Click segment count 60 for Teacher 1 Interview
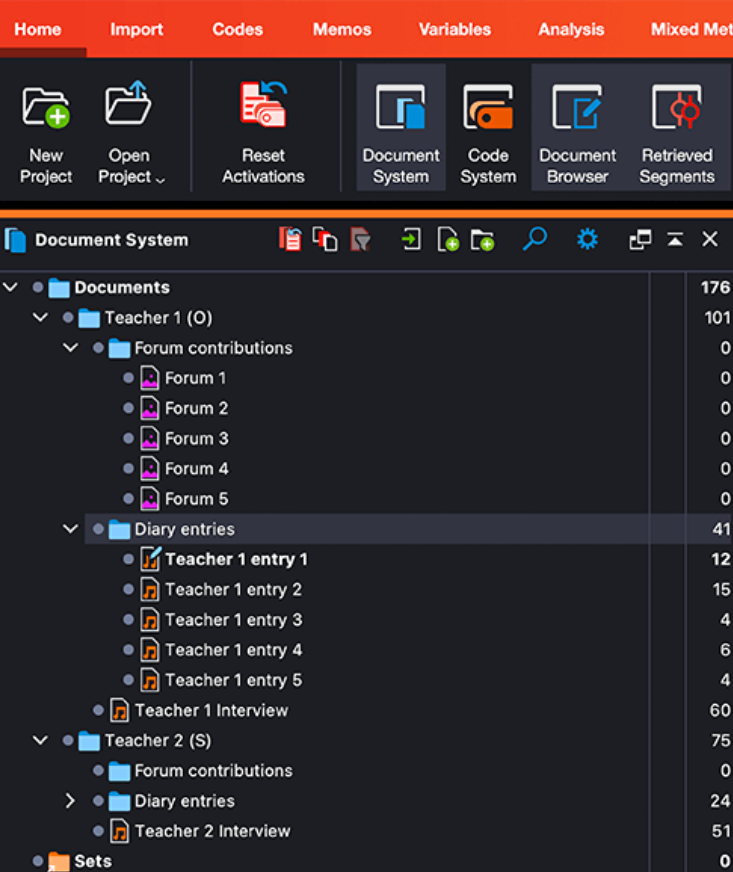The width and height of the screenshot is (733, 872). 720,710
